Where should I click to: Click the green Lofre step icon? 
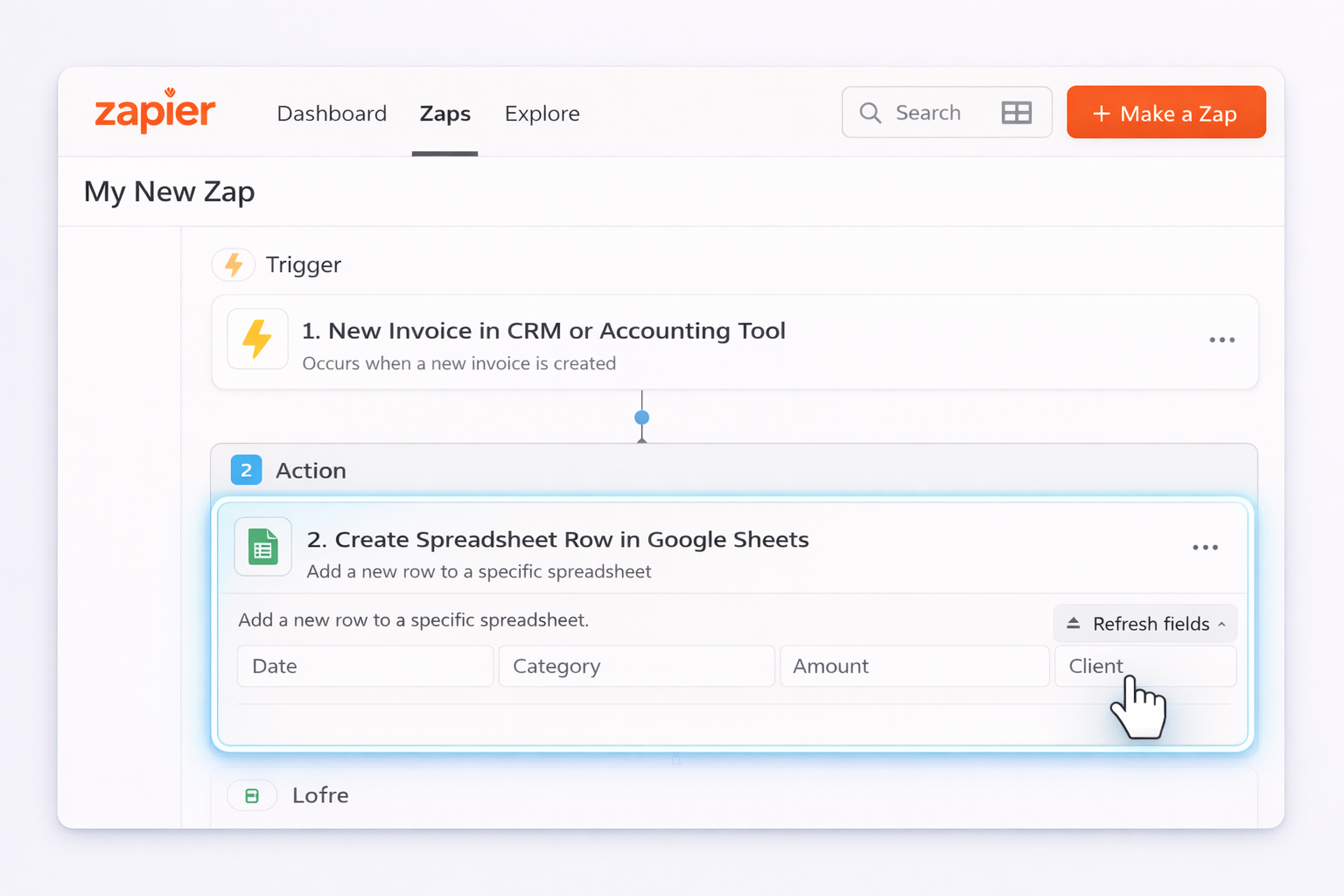click(x=252, y=795)
